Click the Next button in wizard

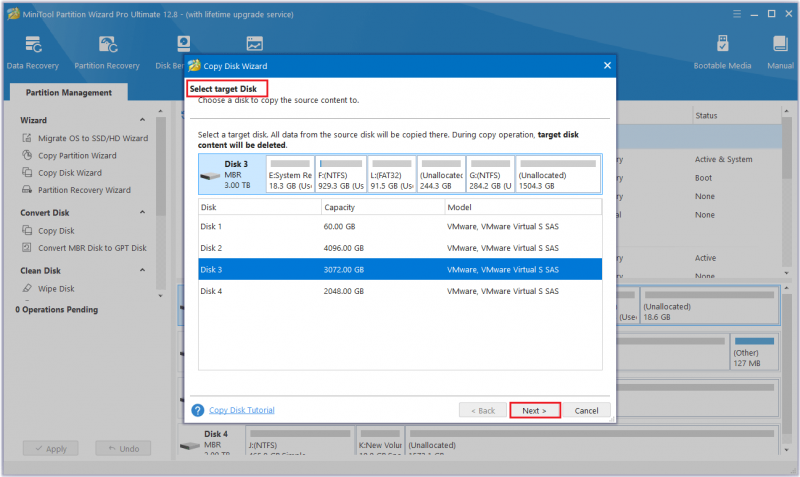[535, 411]
